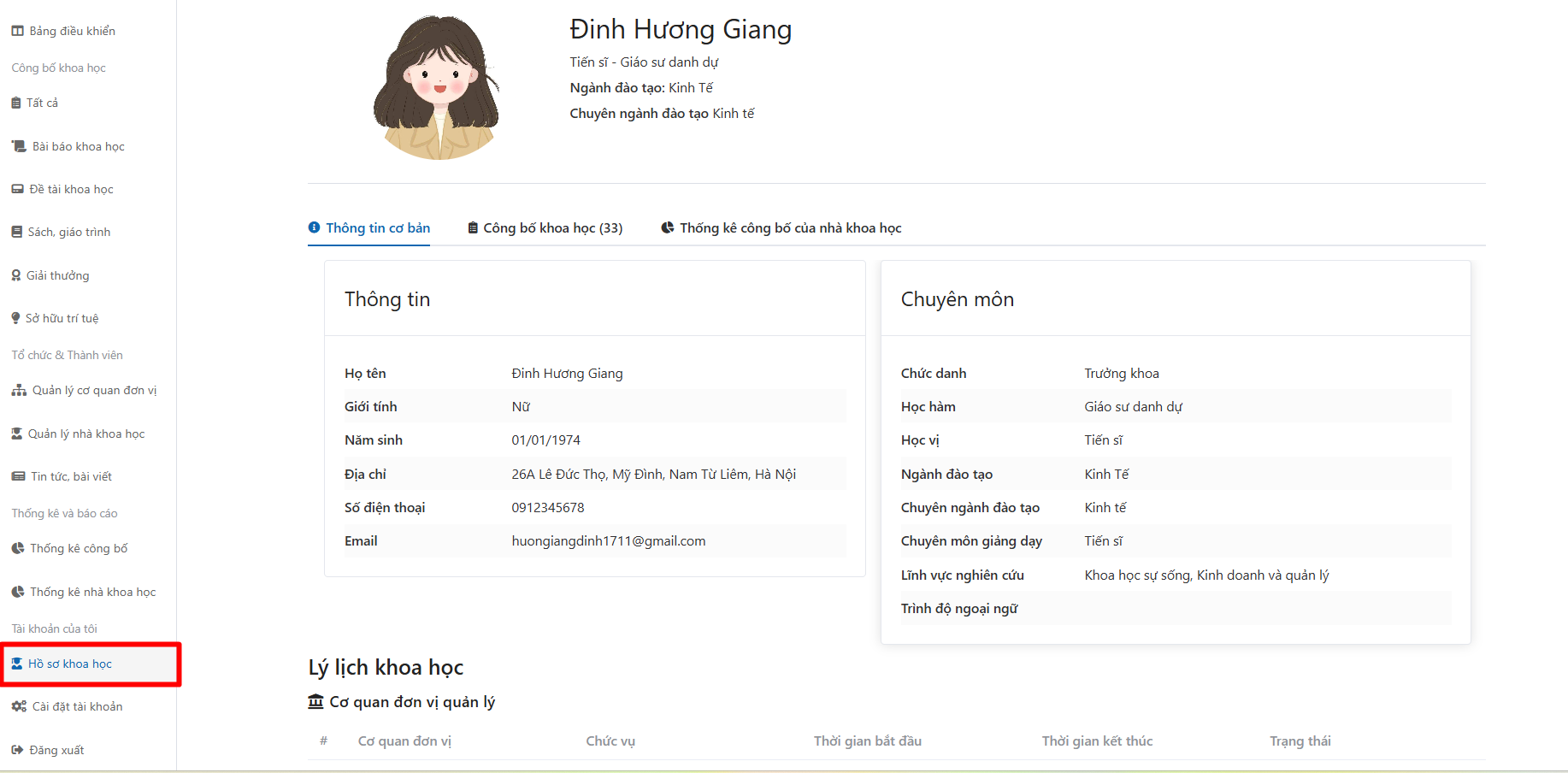Image resolution: width=1568 pixels, height=773 pixels.
Task: Select the Quản lý nhà khoa học icon
Action: tap(17, 433)
